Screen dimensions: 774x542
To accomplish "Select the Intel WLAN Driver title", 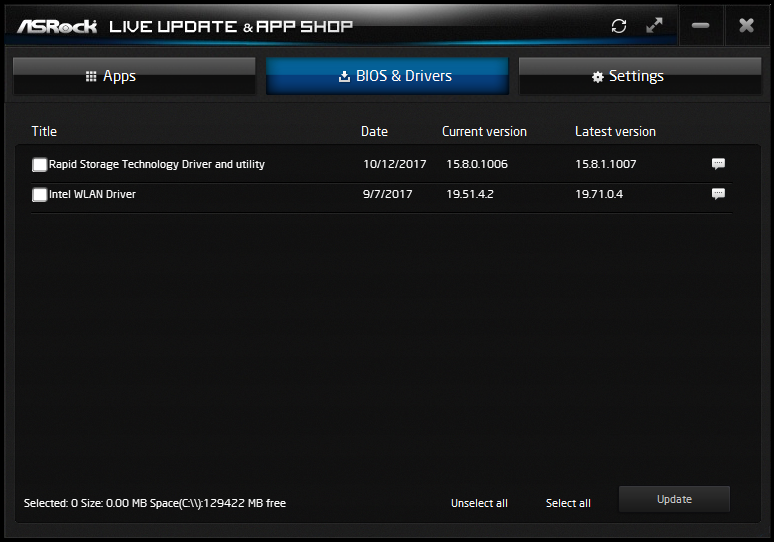I will (92, 194).
